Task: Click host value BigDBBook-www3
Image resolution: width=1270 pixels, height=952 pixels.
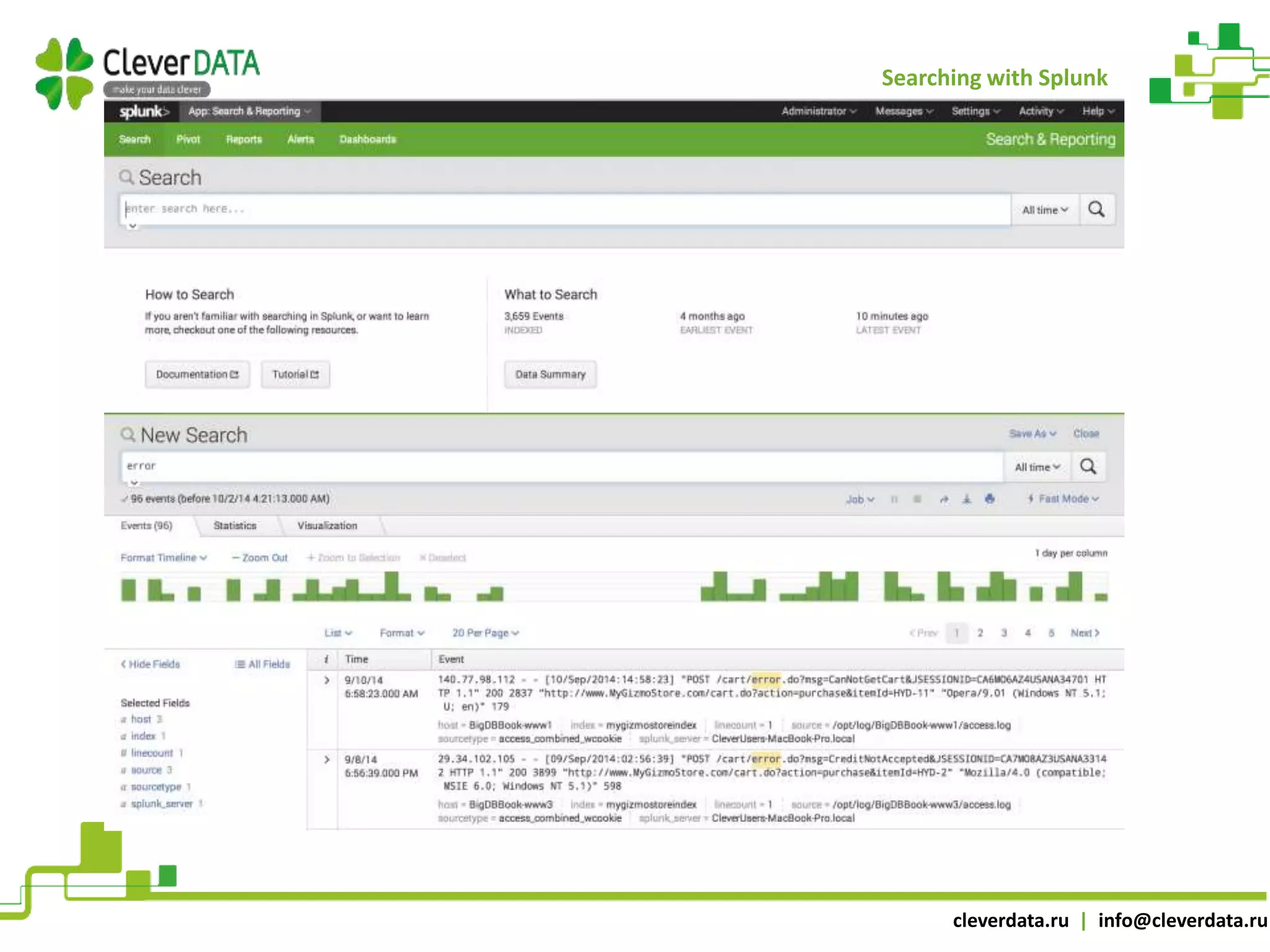Action: click(x=510, y=804)
